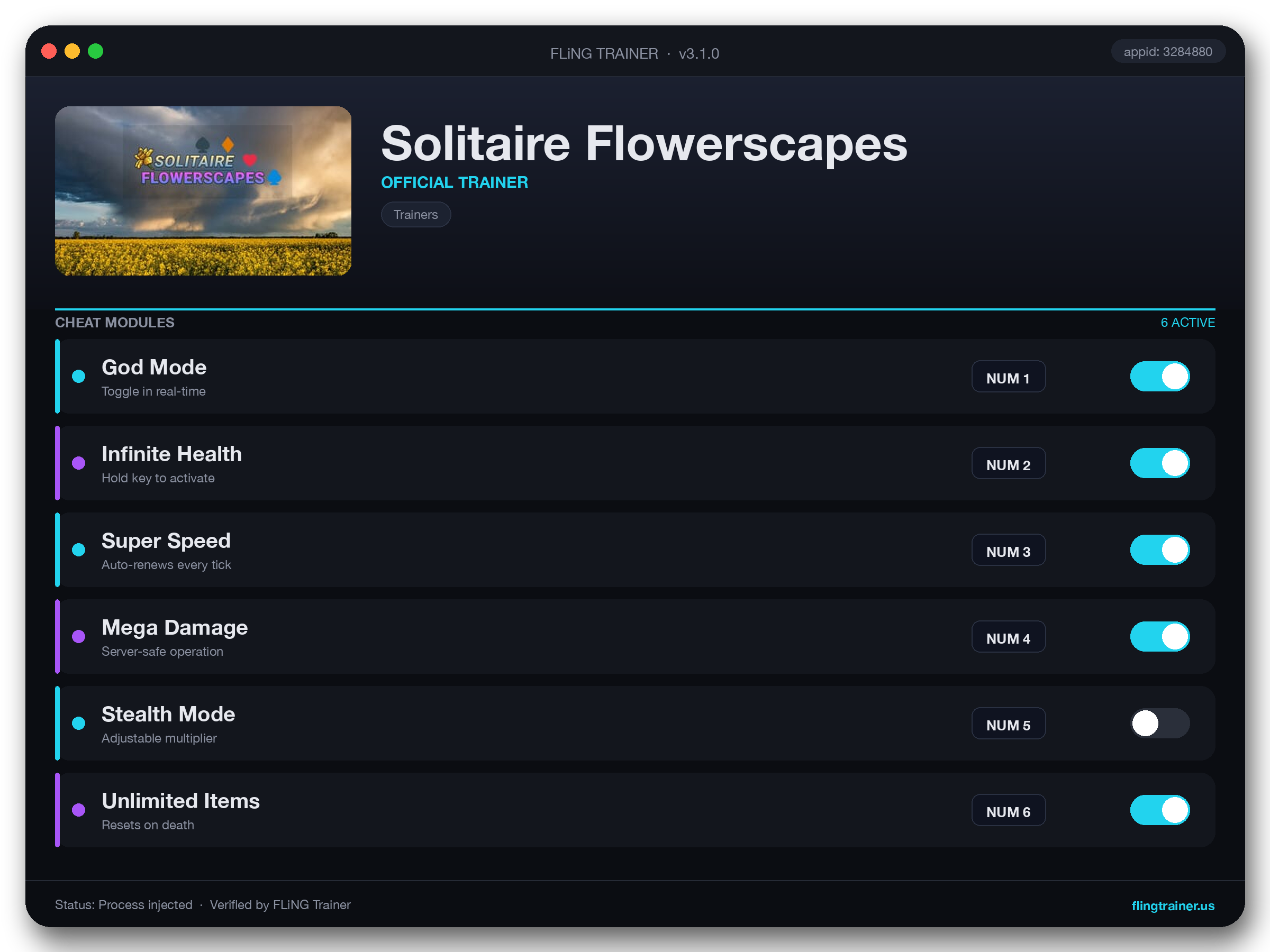This screenshot has width=1270, height=952.
Task: Click the Solitaire Flowerscapes game title
Action: 644,143
